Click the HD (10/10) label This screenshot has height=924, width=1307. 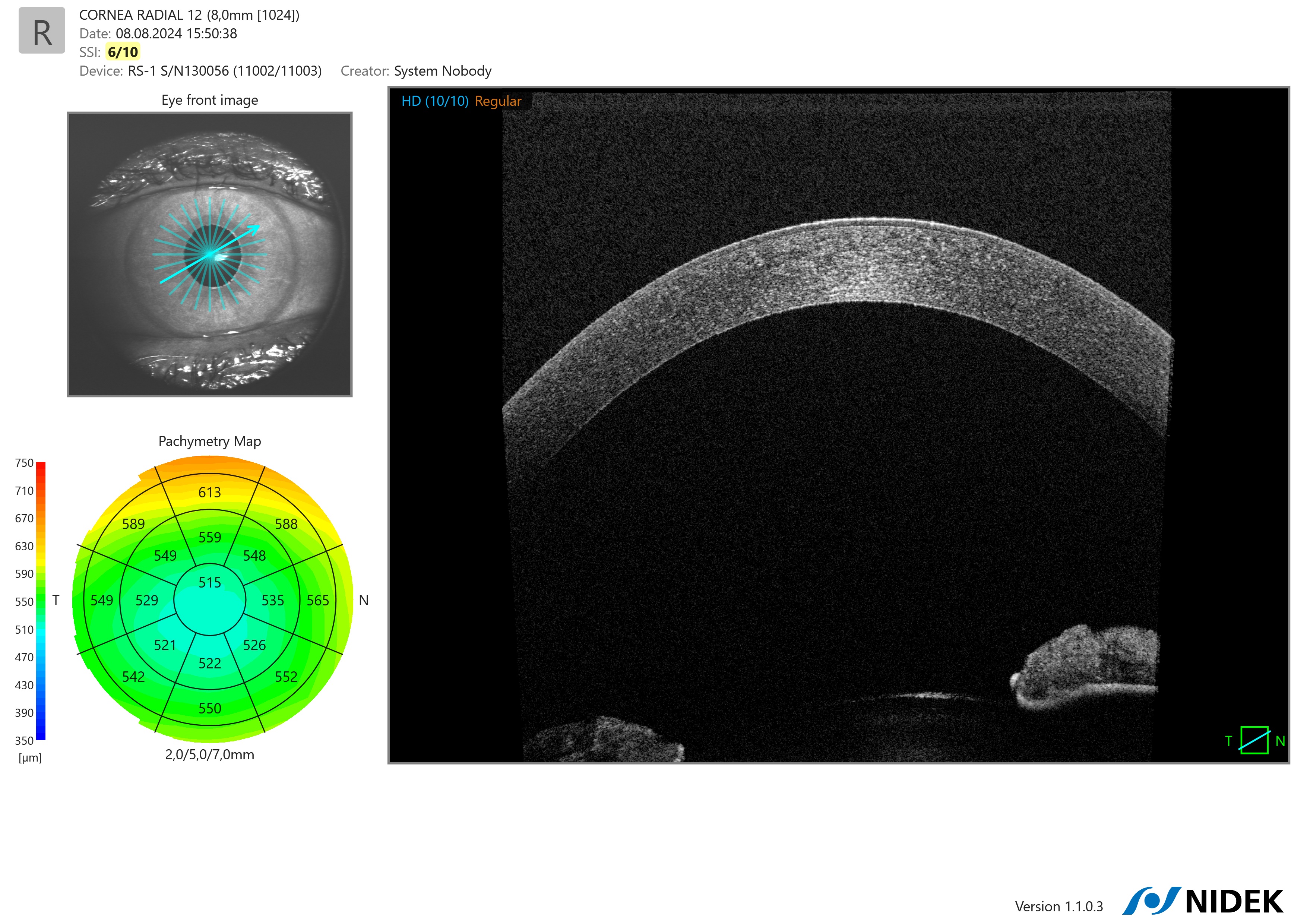pyautogui.click(x=435, y=101)
